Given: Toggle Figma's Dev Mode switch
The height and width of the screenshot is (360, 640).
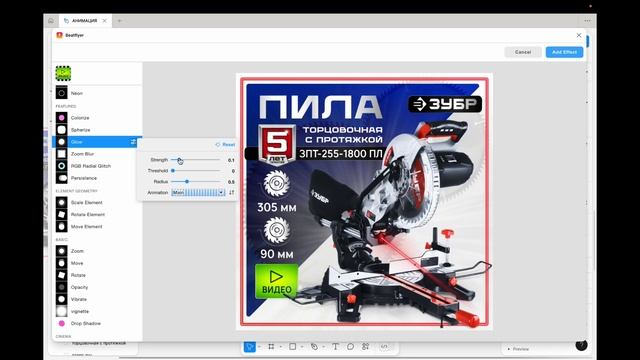Looking at the screenshot, I should tap(384, 347).
